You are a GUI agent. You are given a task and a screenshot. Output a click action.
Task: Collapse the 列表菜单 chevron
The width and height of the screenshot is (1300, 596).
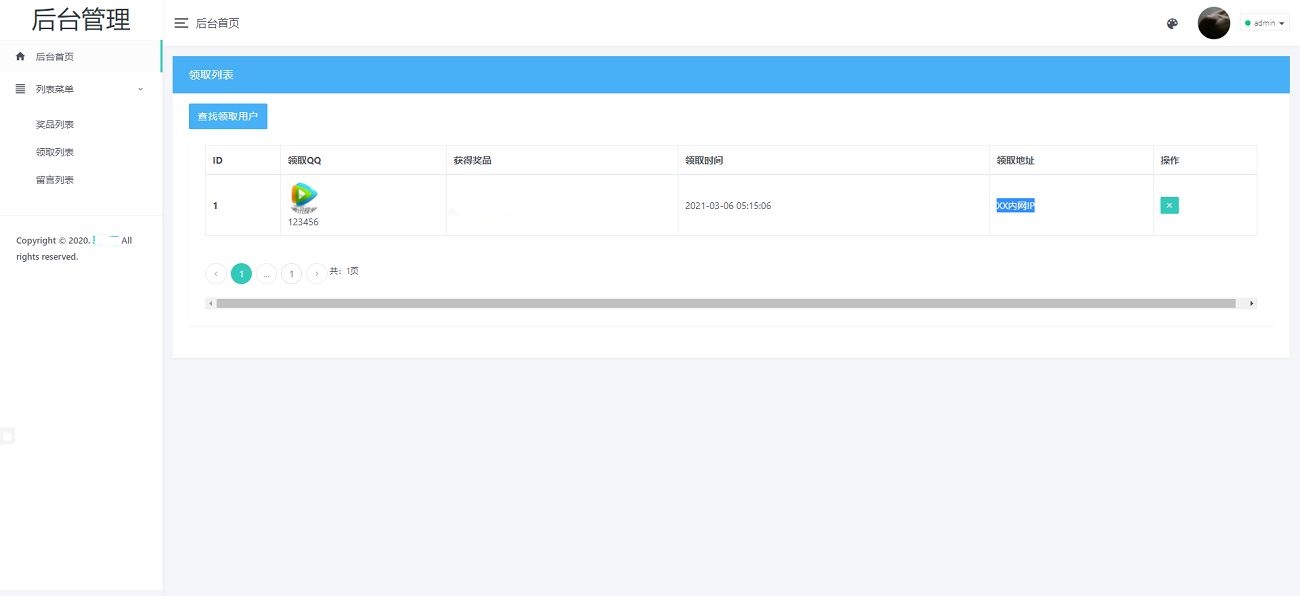pyautogui.click(x=140, y=89)
